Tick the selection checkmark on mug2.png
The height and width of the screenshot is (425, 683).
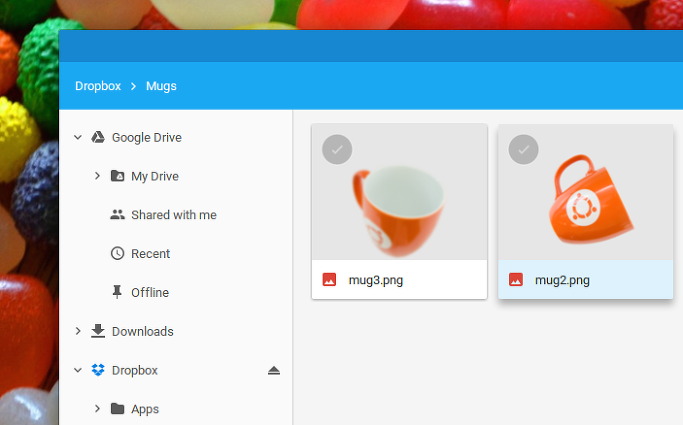[x=524, y=149]
